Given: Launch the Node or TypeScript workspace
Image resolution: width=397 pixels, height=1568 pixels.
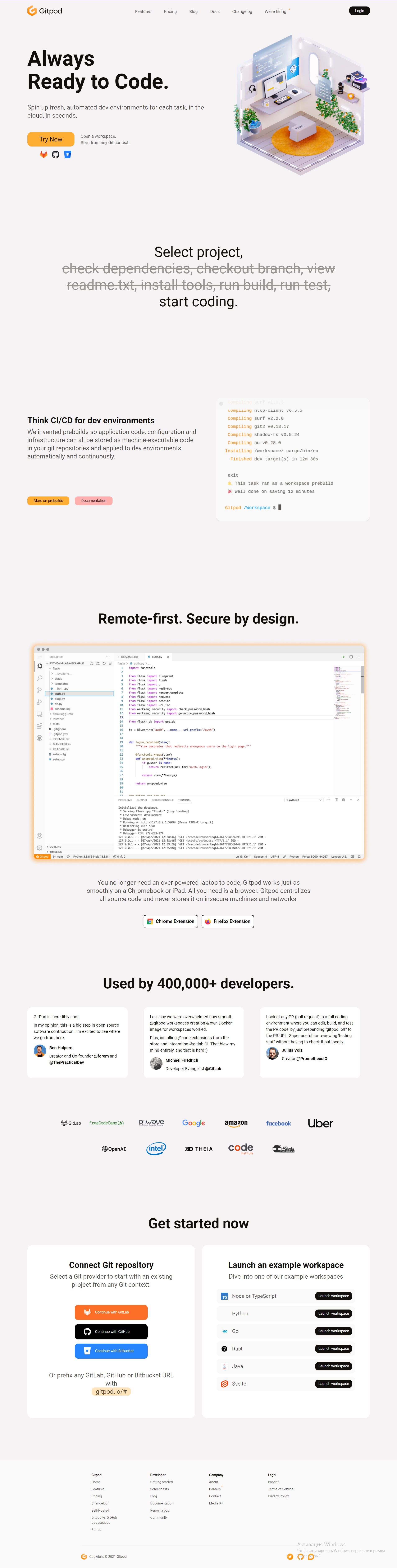Looking at the screenshot, I should [x=334, y=1296].
